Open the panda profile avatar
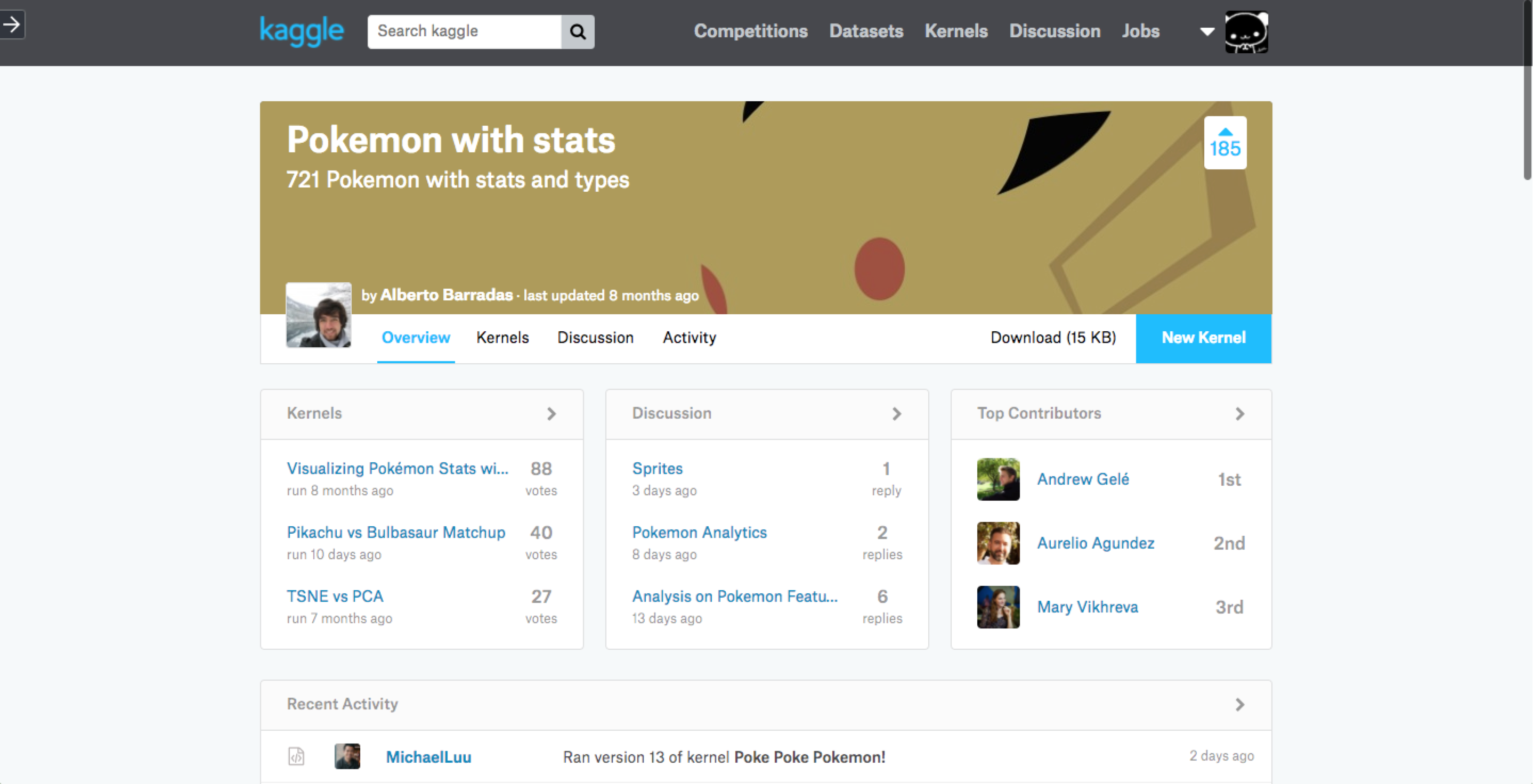Screen dimensions: 1533x784 click(x=1246, y=32)
